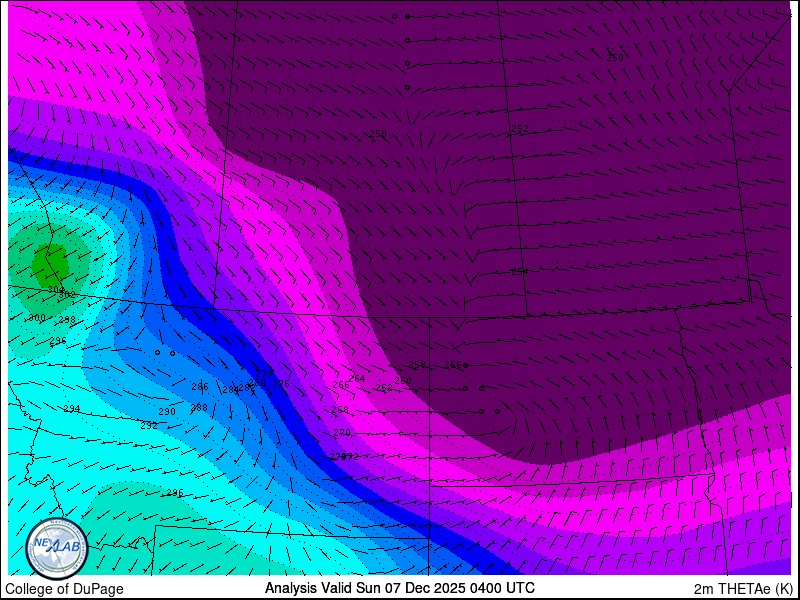The width and height of the screenshot is (800, 600).
Task: Click the 292 contour label
Action: 149,426
